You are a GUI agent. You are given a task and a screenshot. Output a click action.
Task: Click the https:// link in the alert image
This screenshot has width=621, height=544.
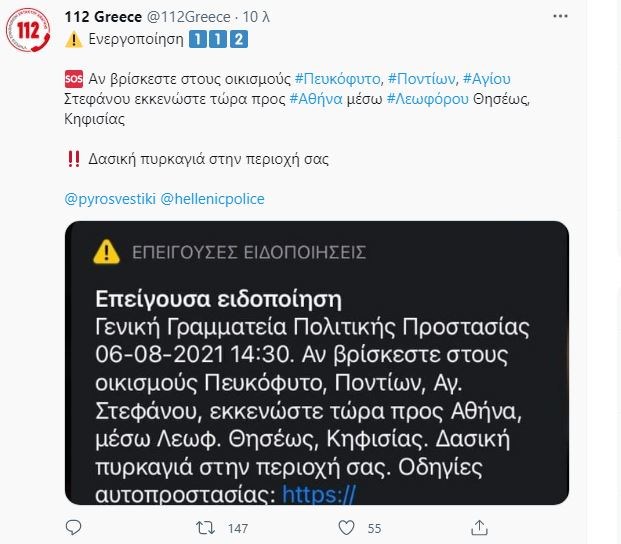pyautogui.click(x=319, y=493)
